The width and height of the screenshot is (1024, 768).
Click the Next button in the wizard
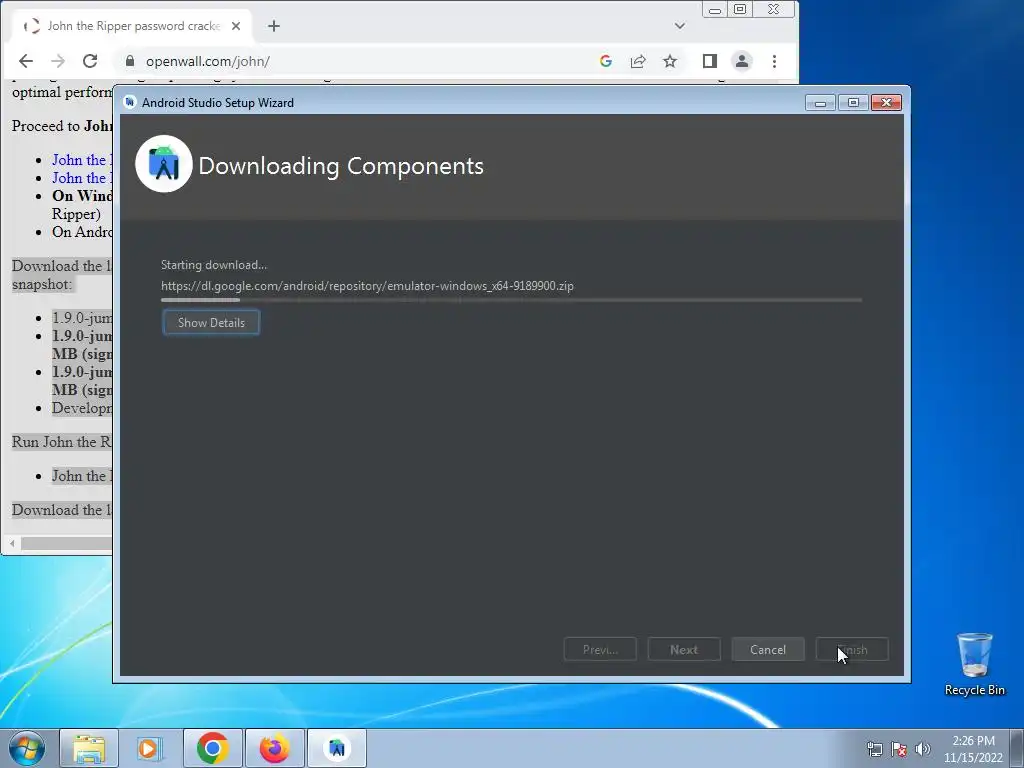point(684,650)
